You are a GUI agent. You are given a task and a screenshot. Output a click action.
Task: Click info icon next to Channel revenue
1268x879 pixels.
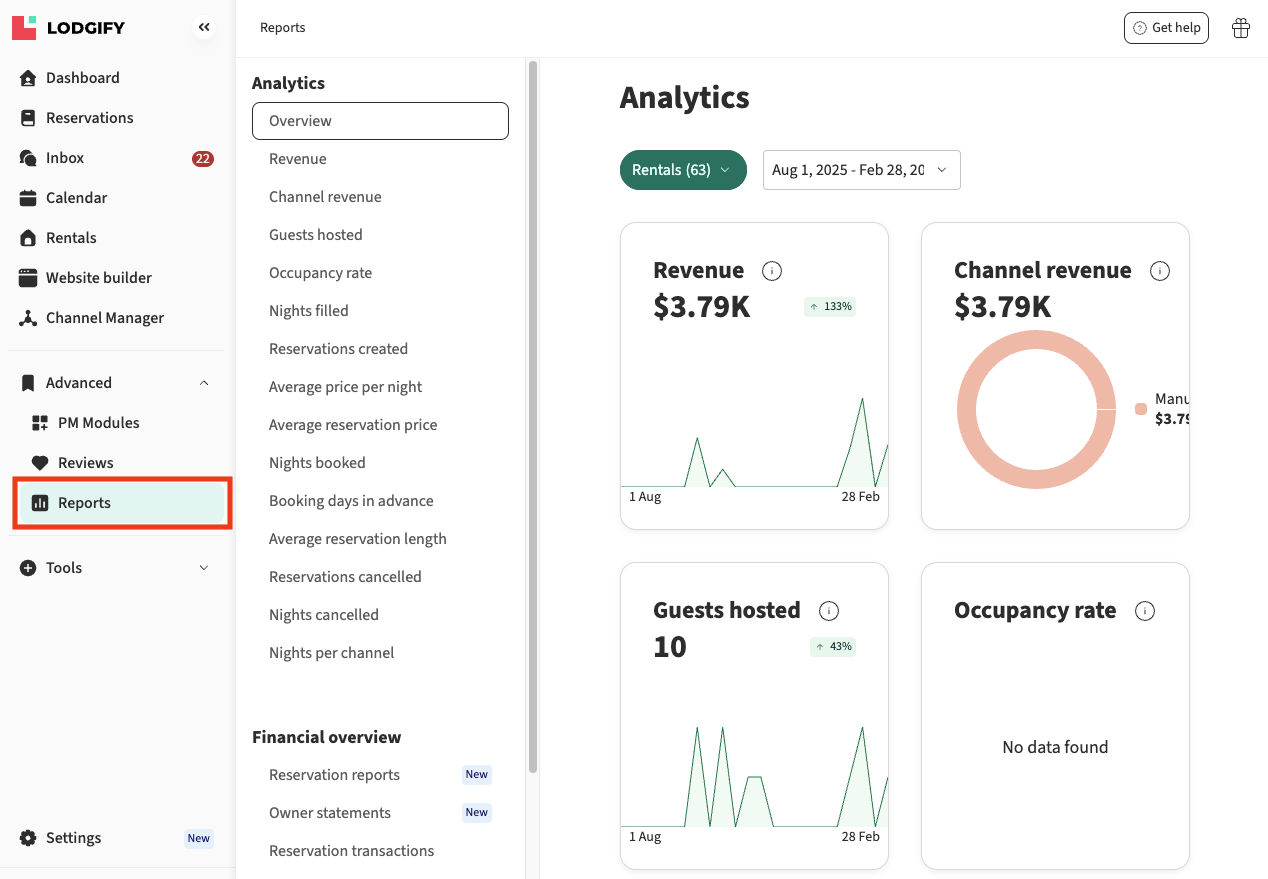click(1160, 271)
